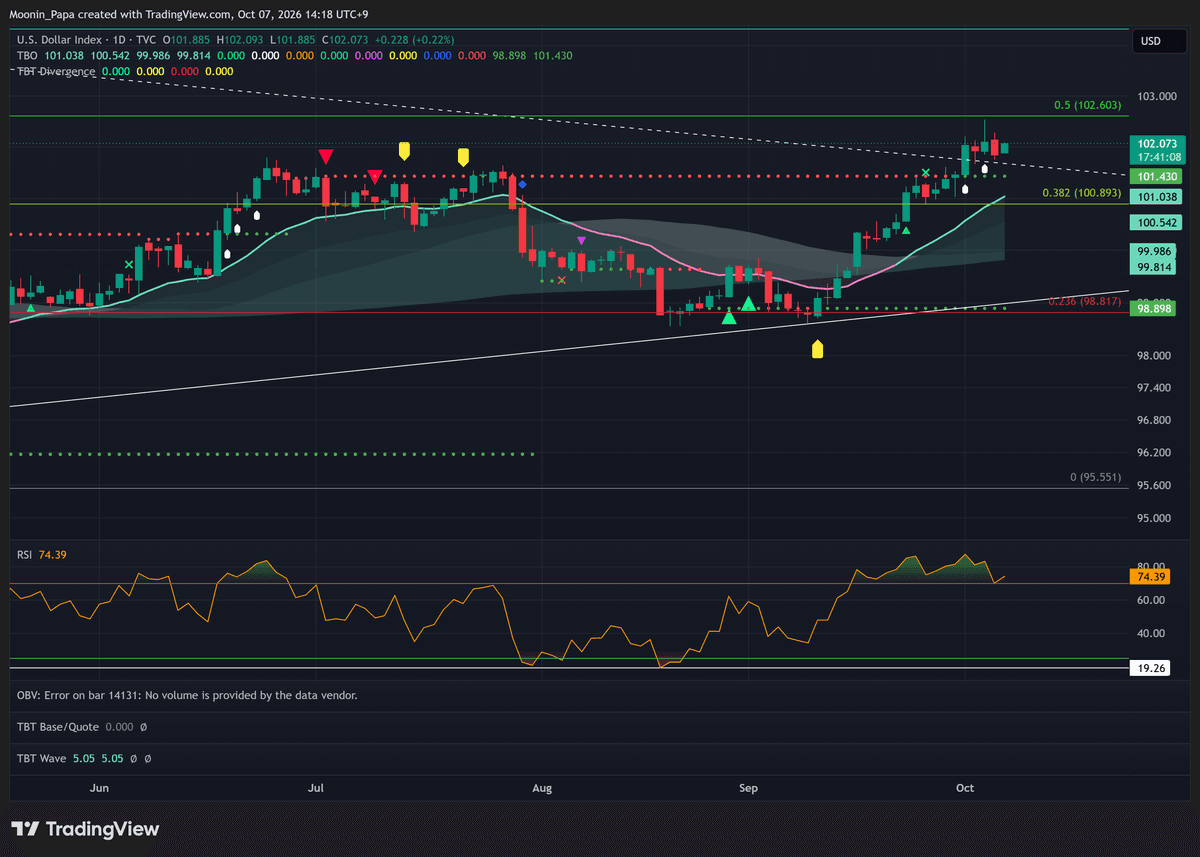Select the +0.228 (+0.22%) change value
Image resolution: width=1200 pixels, height=857 pixels.
click(417, 40)
